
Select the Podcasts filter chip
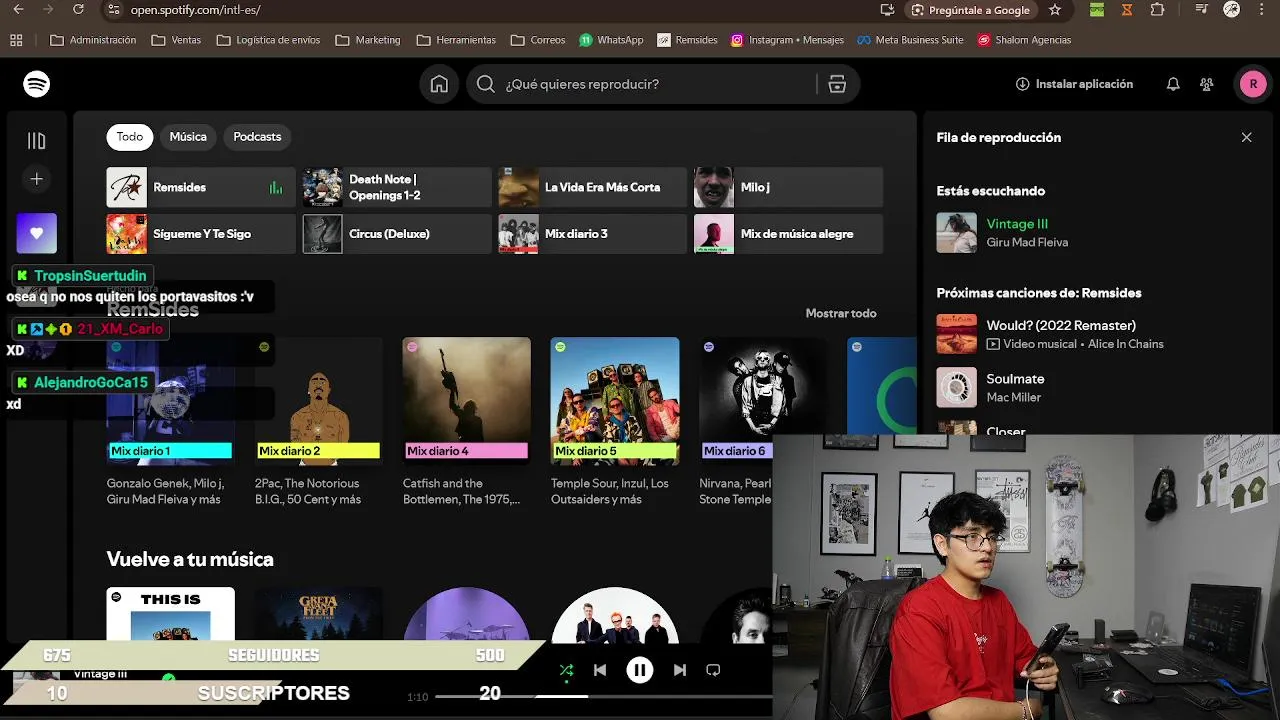257,137
